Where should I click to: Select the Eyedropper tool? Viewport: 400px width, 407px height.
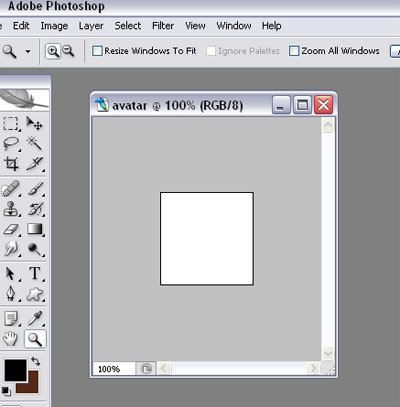click(x=34, y=319)
